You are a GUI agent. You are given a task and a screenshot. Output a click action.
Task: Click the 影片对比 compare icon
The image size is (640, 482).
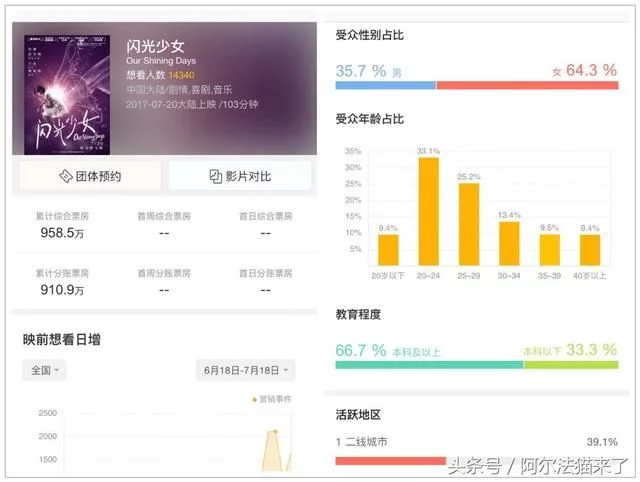click(215, 176)
